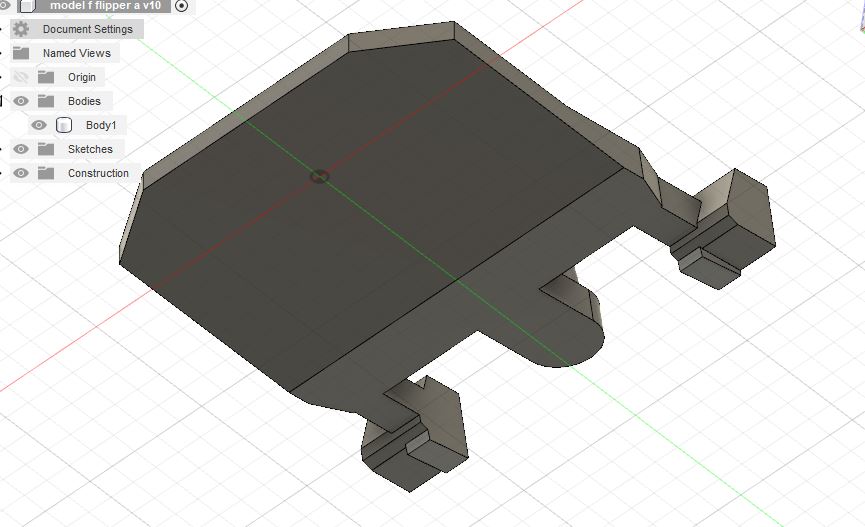This screenshot has width=865, height=527.
Task: Click the origin point marker on model
Action: click(319, 177)
